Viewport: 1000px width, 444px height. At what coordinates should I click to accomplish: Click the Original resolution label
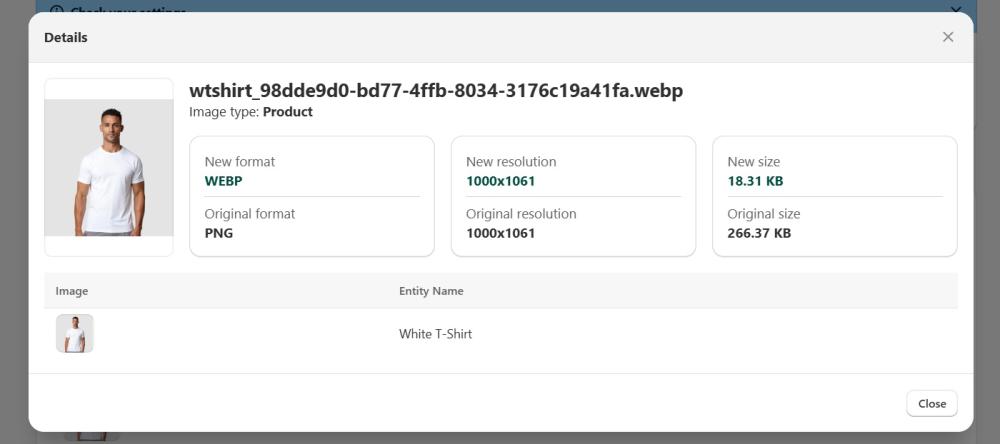point(521,214)
